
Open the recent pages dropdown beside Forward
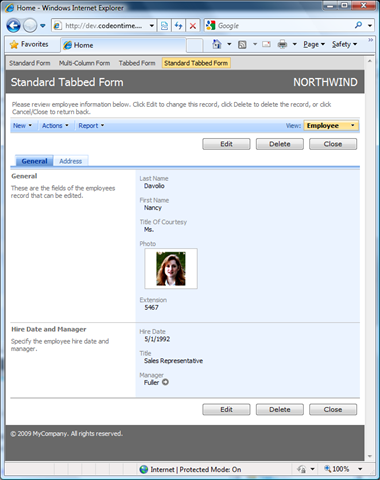[x=43, y=26]
